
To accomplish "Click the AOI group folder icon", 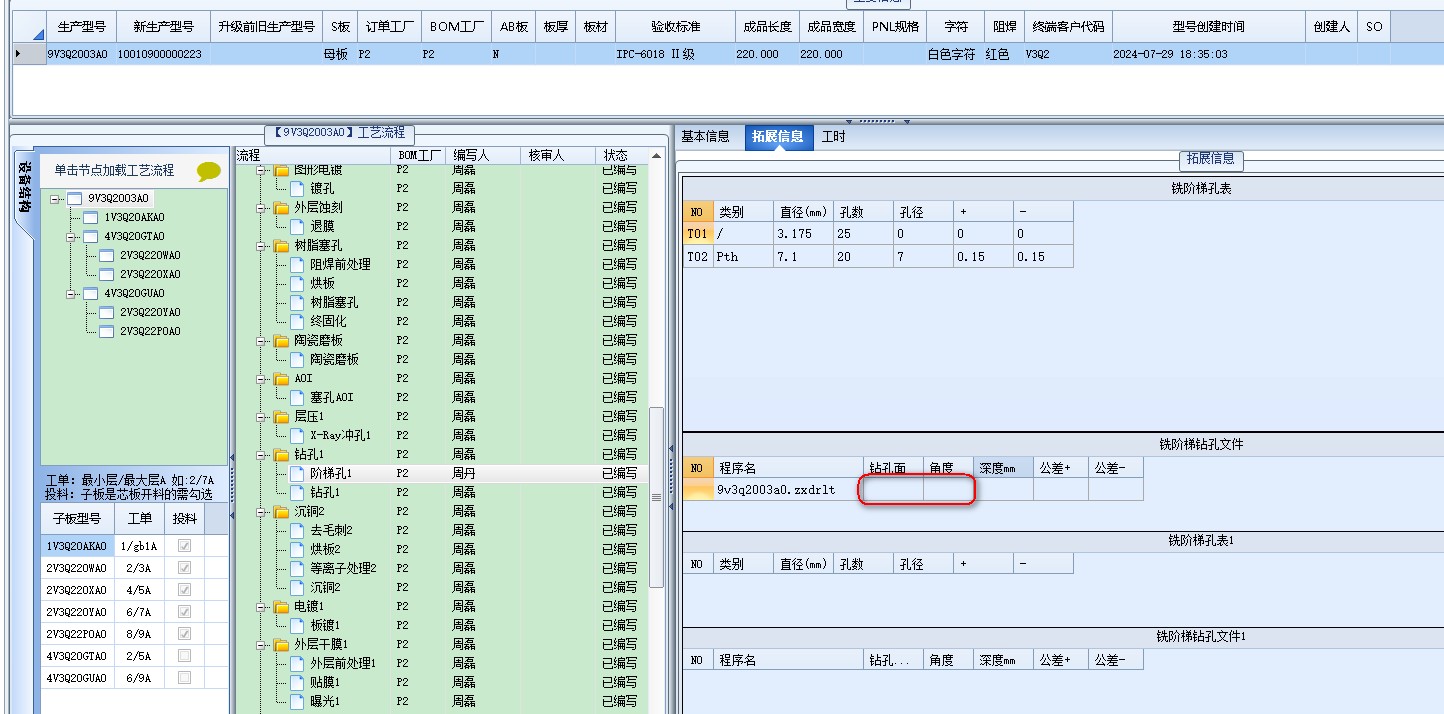I will tap(281, 379).
